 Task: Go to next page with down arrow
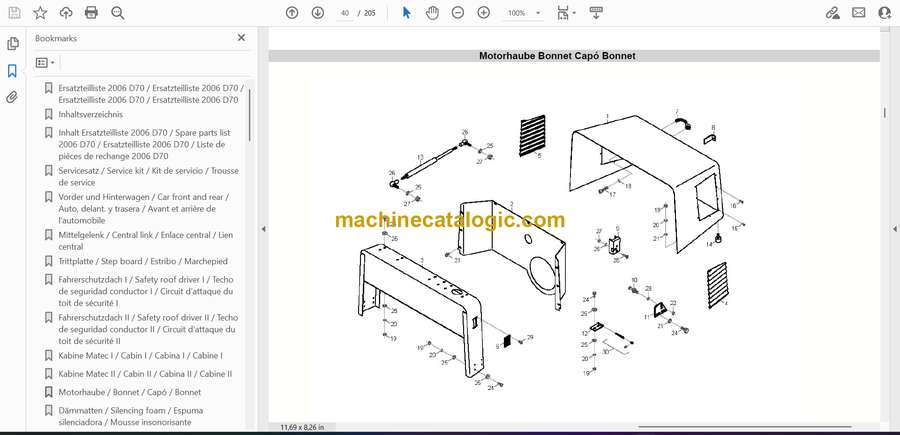pyautogui.click(x=318, y=13)
